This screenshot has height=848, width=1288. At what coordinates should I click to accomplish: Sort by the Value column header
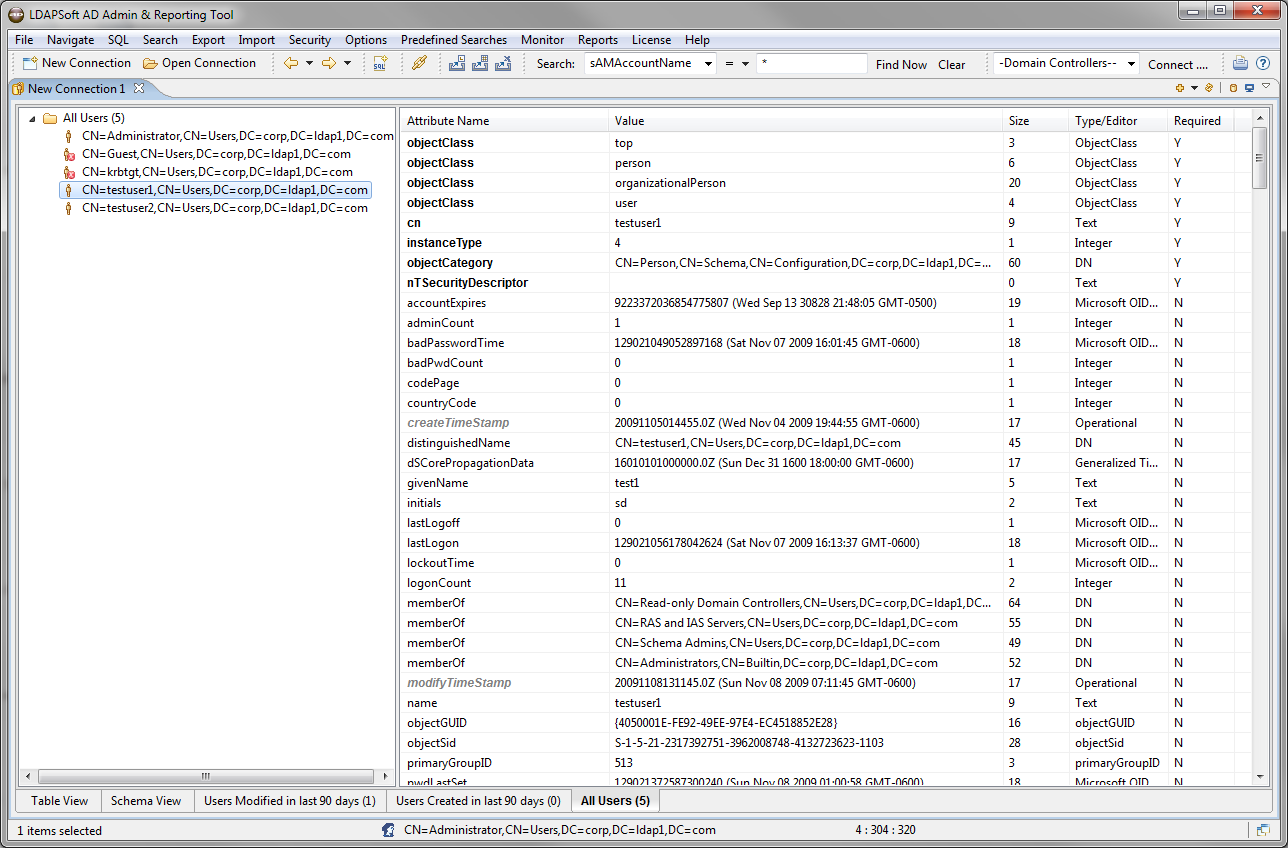806,121
